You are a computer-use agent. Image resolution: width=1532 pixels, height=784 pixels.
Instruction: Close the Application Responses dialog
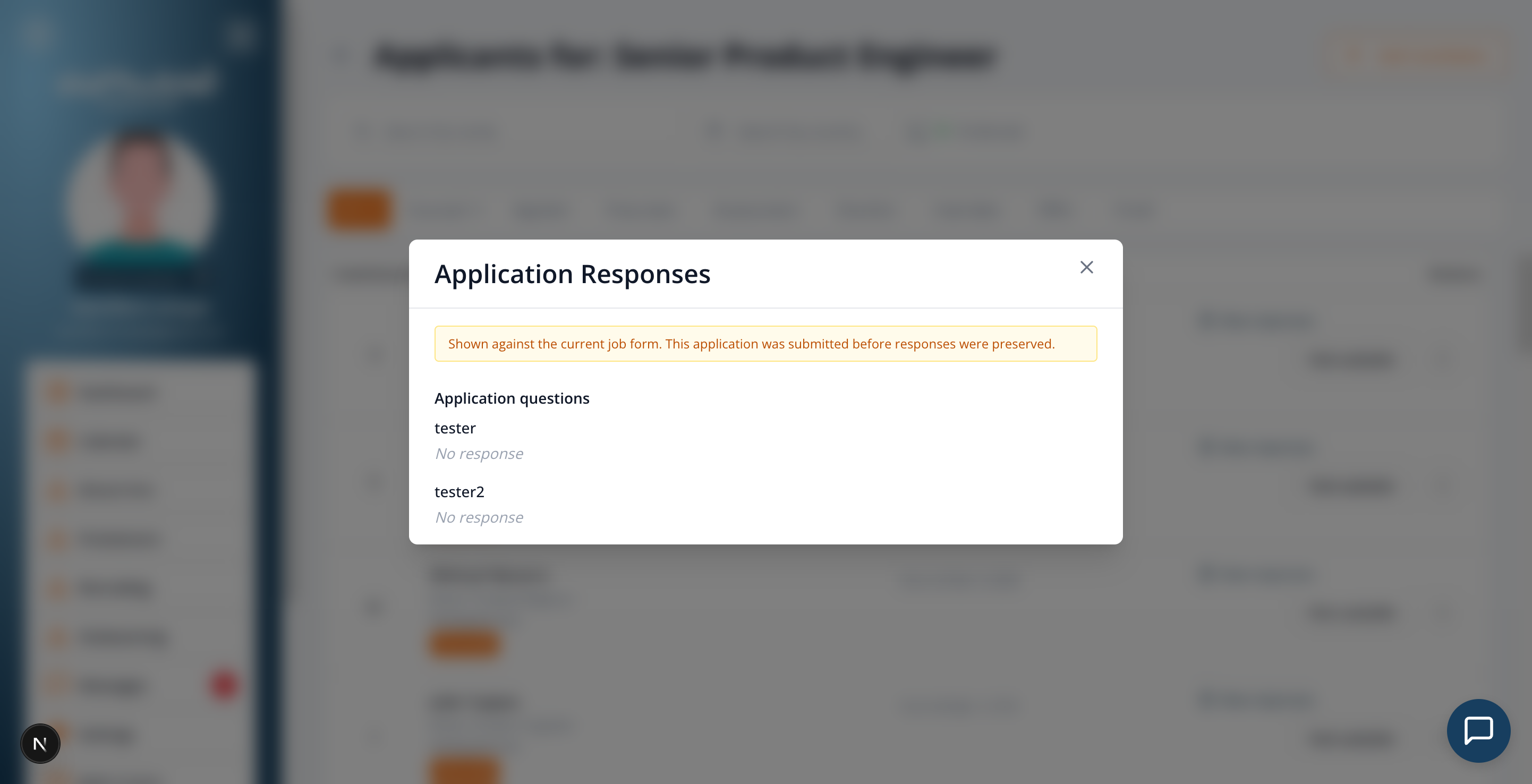tap(1086, 268)
